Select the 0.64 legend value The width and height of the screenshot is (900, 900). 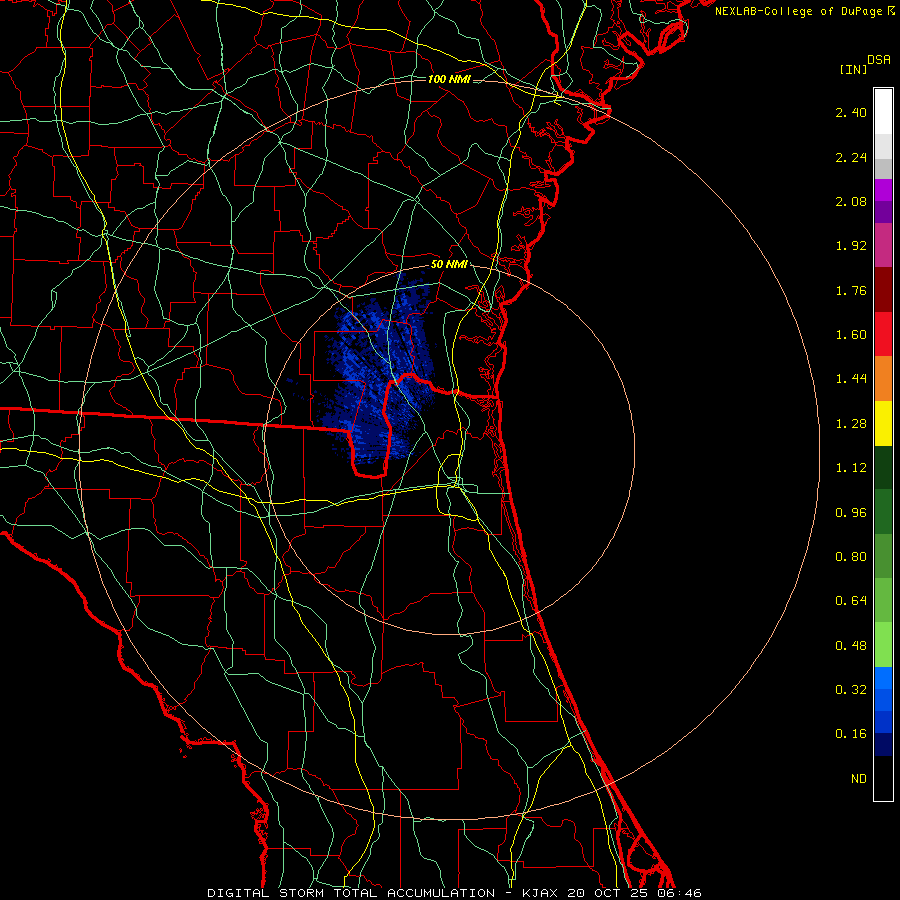click(851, 601)
